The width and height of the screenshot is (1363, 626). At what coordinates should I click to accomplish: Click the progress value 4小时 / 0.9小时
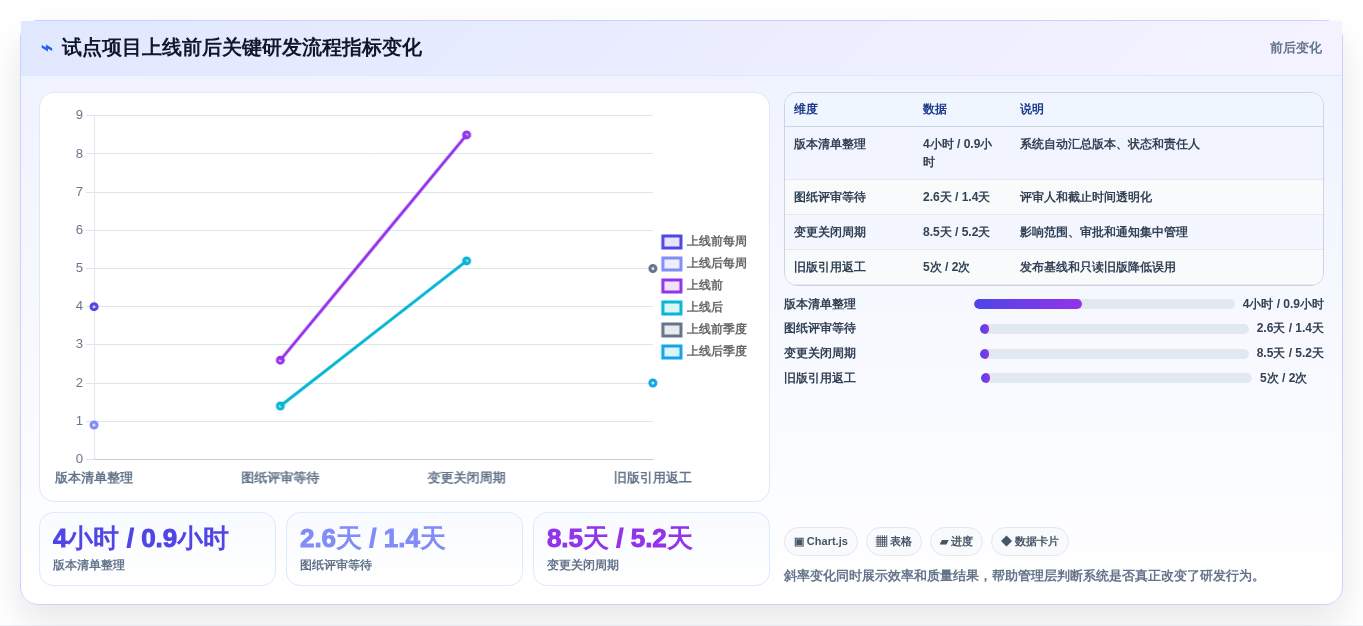1283,304
